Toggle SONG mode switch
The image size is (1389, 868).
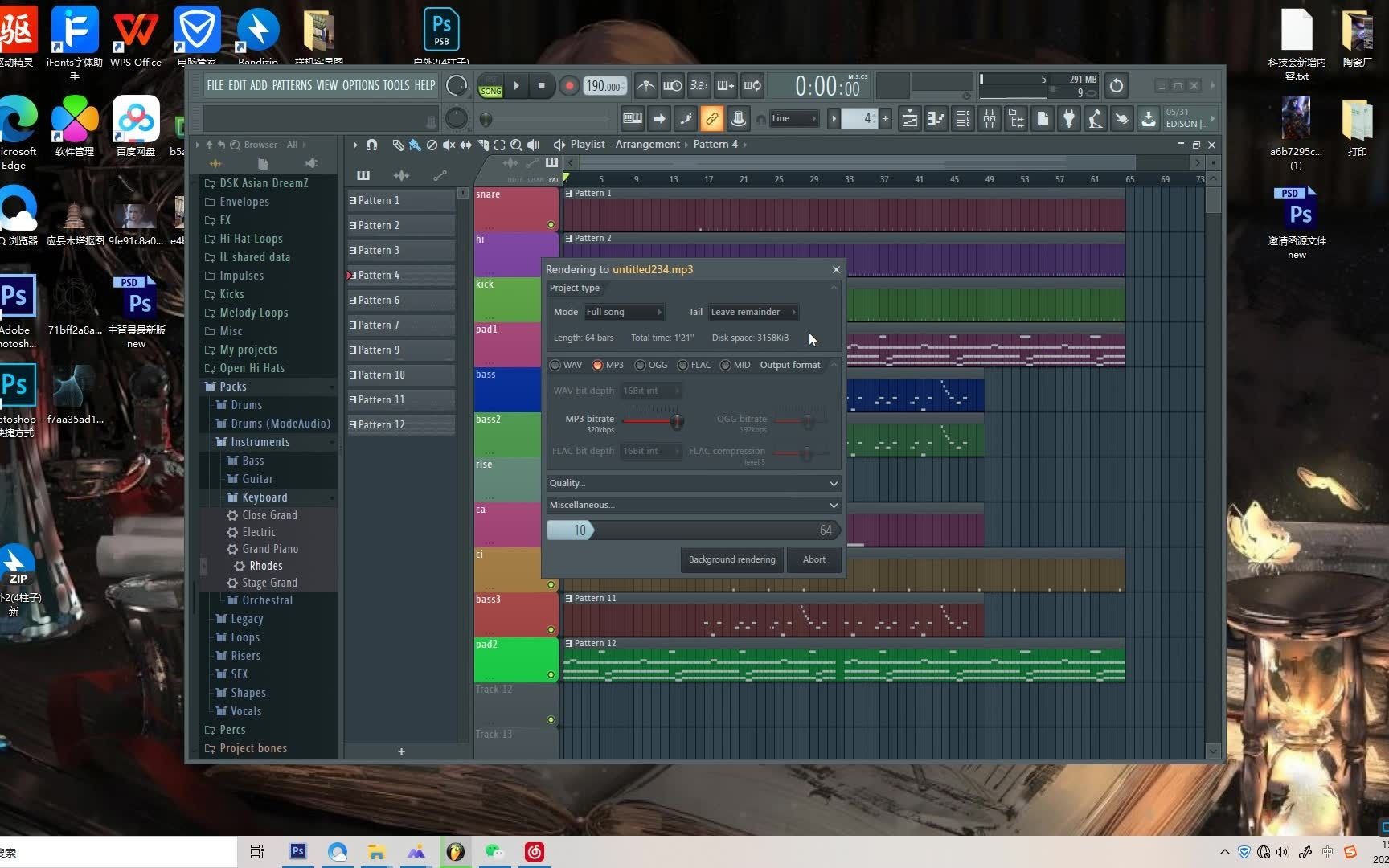pyautogui.click(x=490, y=86)
